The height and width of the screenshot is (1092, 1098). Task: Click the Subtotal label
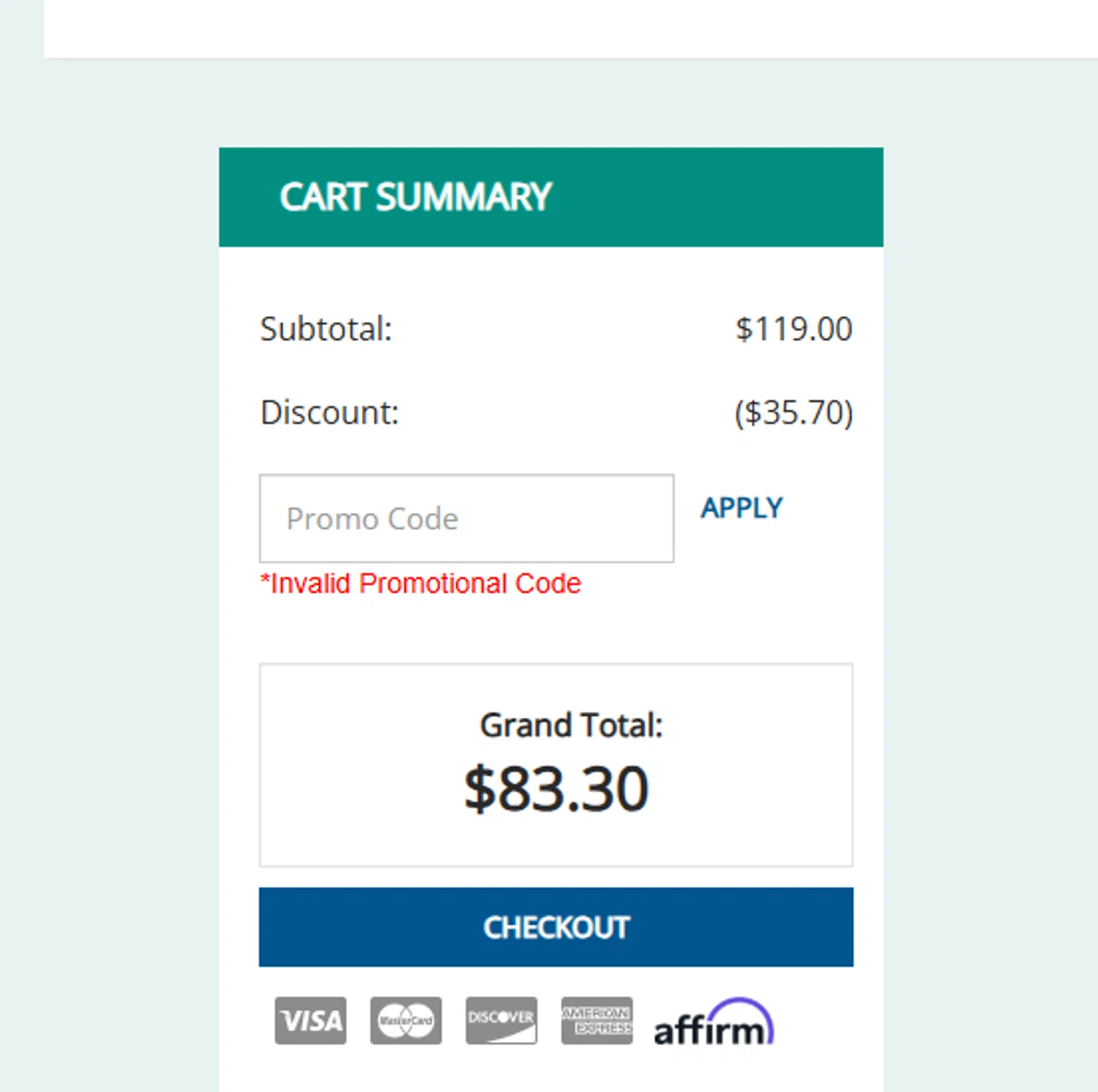click(x=326, y=329)
